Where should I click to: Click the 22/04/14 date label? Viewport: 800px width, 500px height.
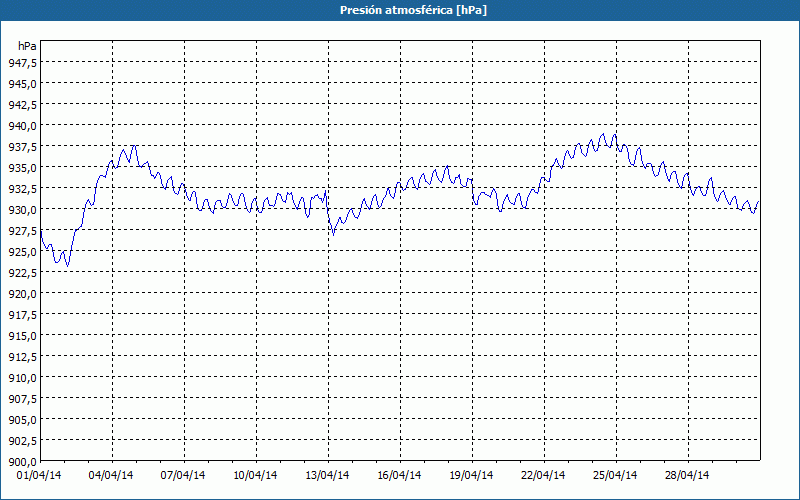543,476
